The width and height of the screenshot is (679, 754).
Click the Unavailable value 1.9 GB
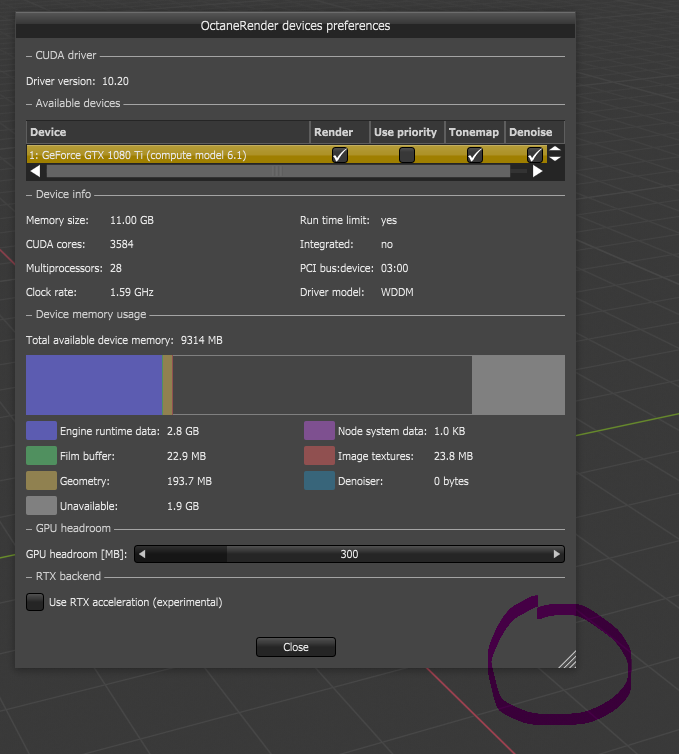[183, 506]
